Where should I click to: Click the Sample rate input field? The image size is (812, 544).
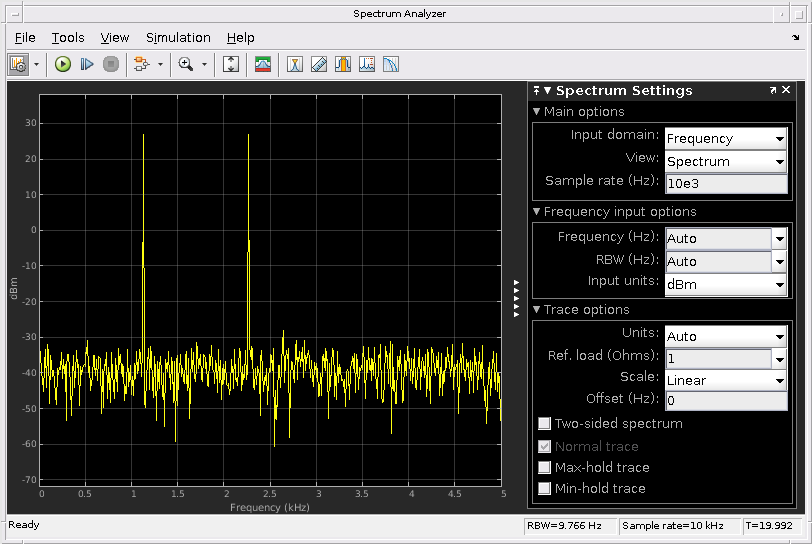coord(725,183)
